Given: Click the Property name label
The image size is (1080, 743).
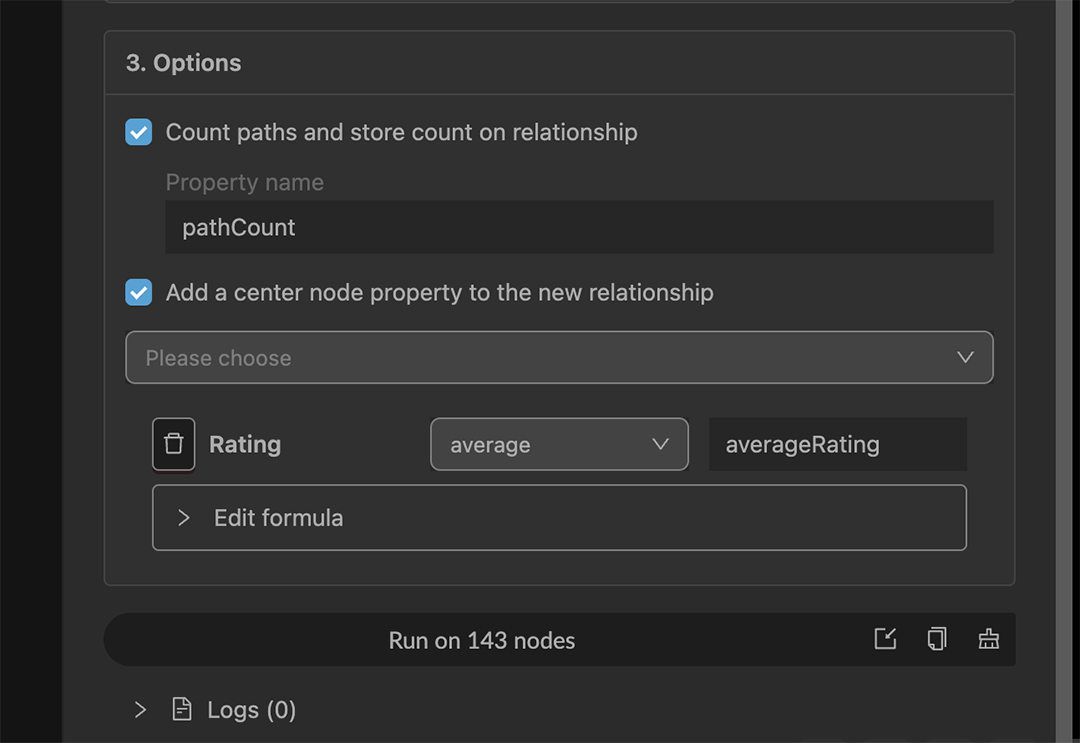Looking at the screenshot, I should coord(245,183).
